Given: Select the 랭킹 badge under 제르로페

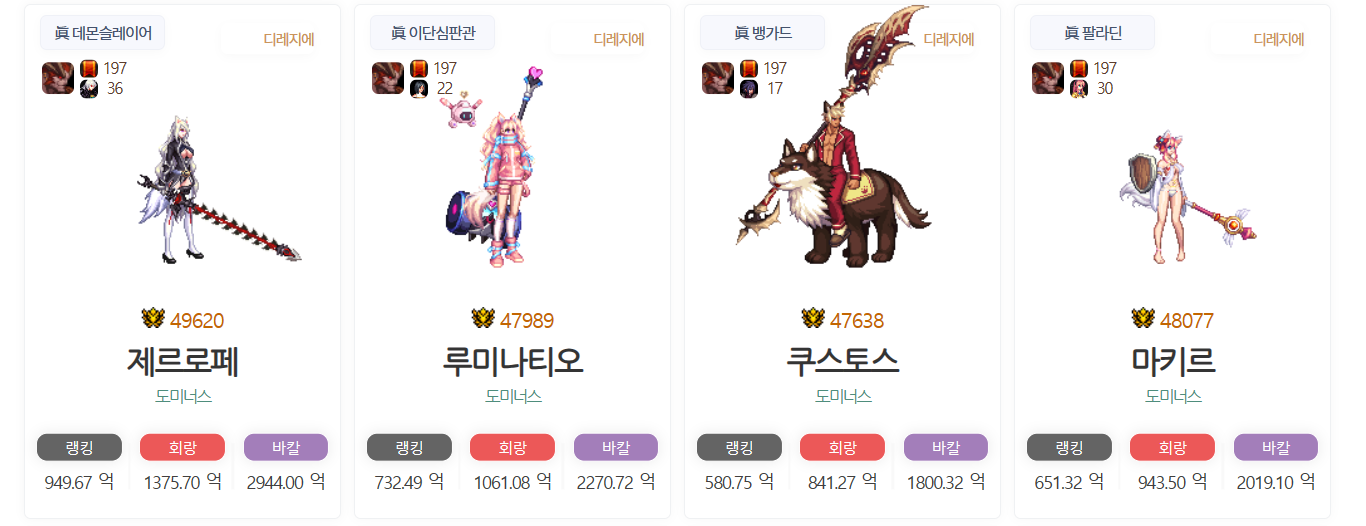Looking at the screenshot, I should (79, 447).
